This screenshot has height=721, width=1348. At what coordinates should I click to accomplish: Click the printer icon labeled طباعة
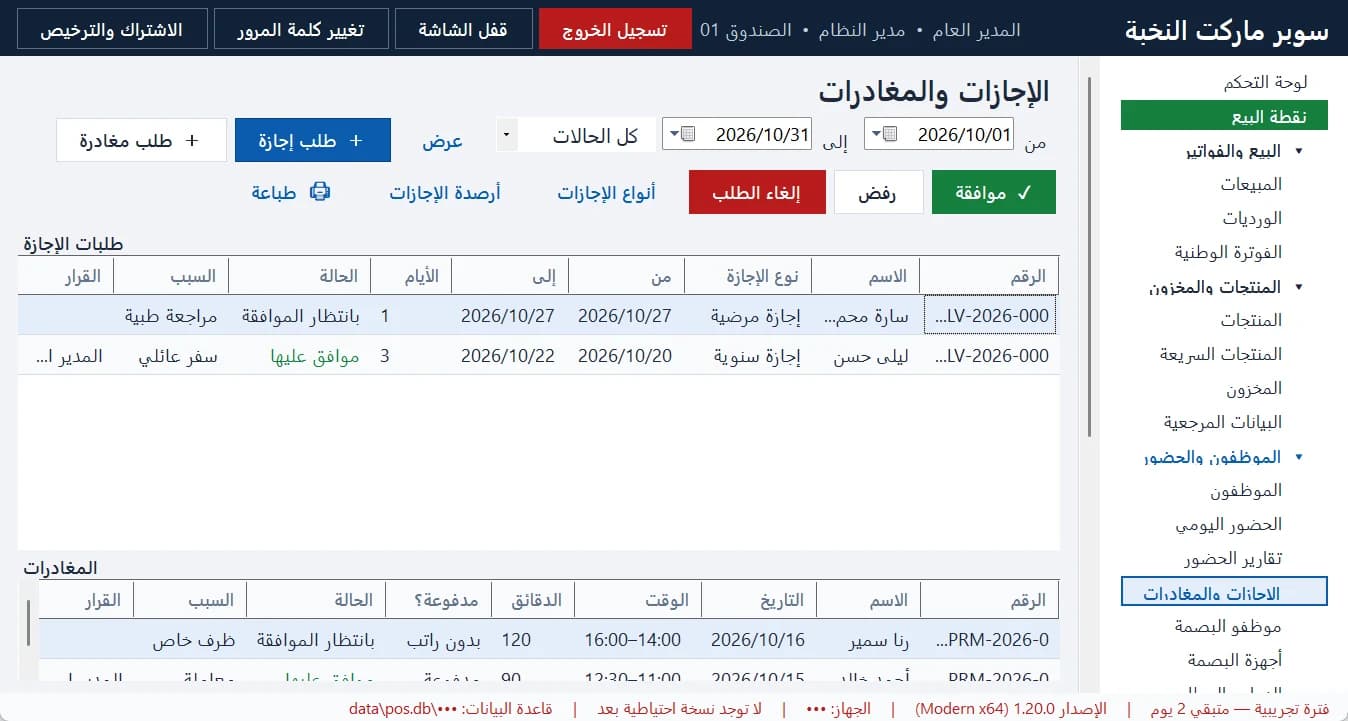coord(319,192)
